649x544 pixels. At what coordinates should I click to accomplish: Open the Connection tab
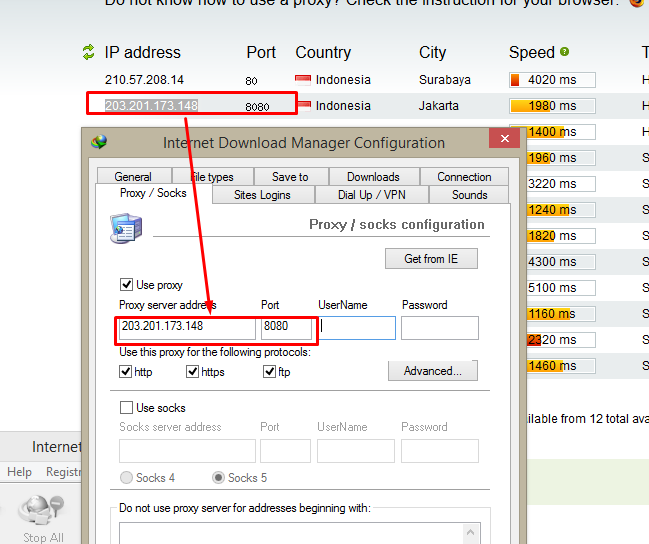pos(464,177)
